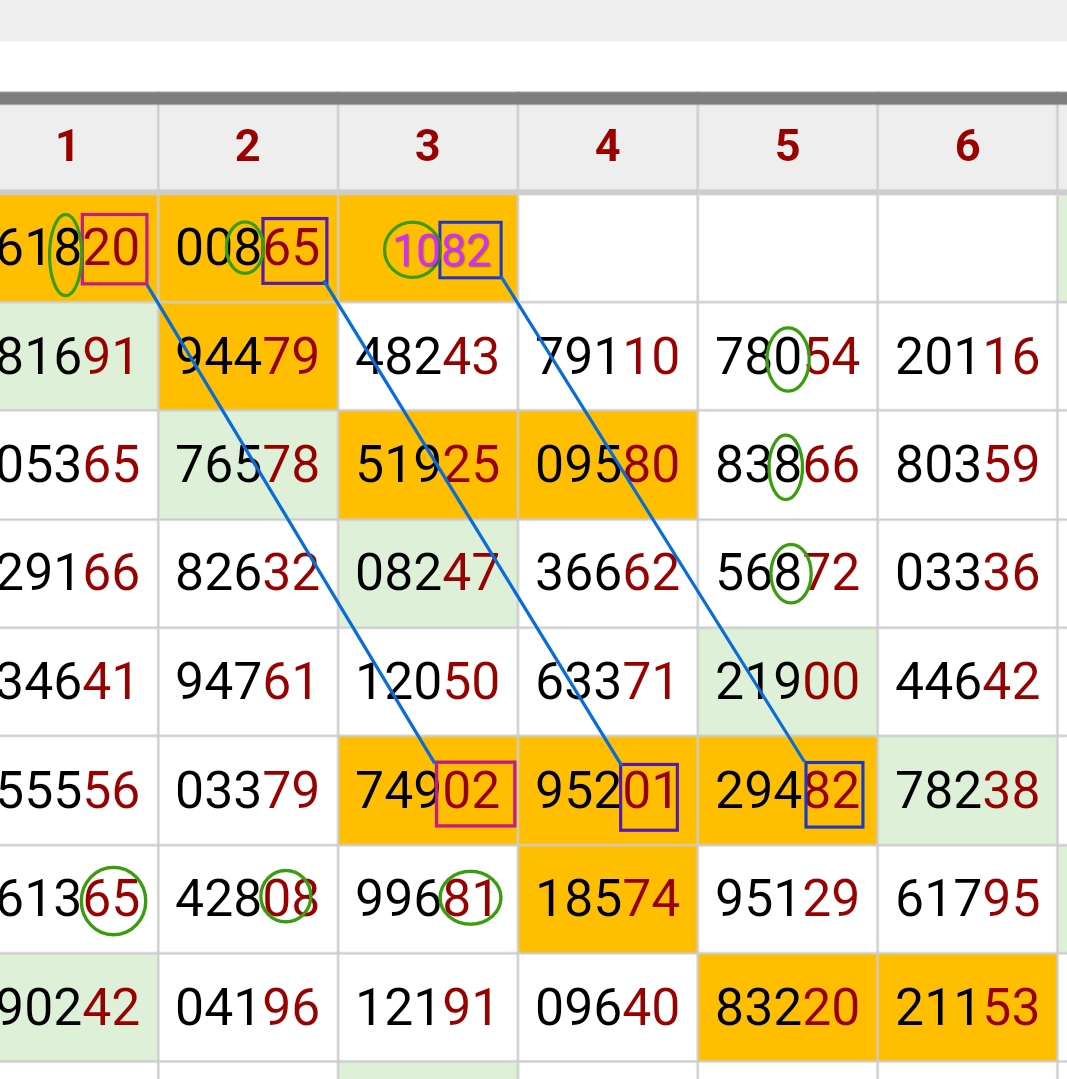Select the number 48243

coord(427,356)
